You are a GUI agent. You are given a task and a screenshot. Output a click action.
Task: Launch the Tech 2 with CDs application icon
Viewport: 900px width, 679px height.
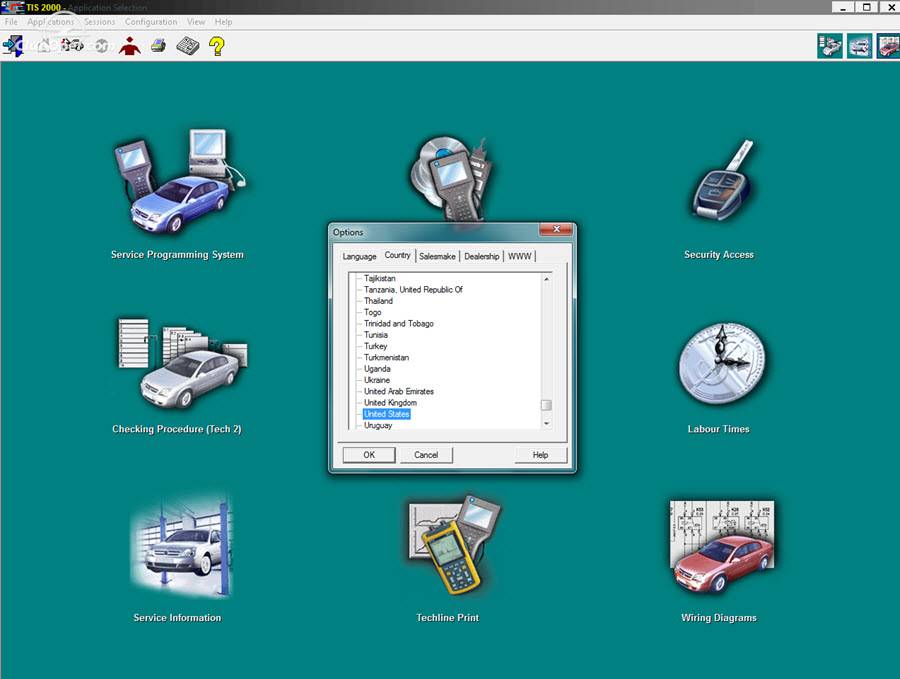(451, 178)
